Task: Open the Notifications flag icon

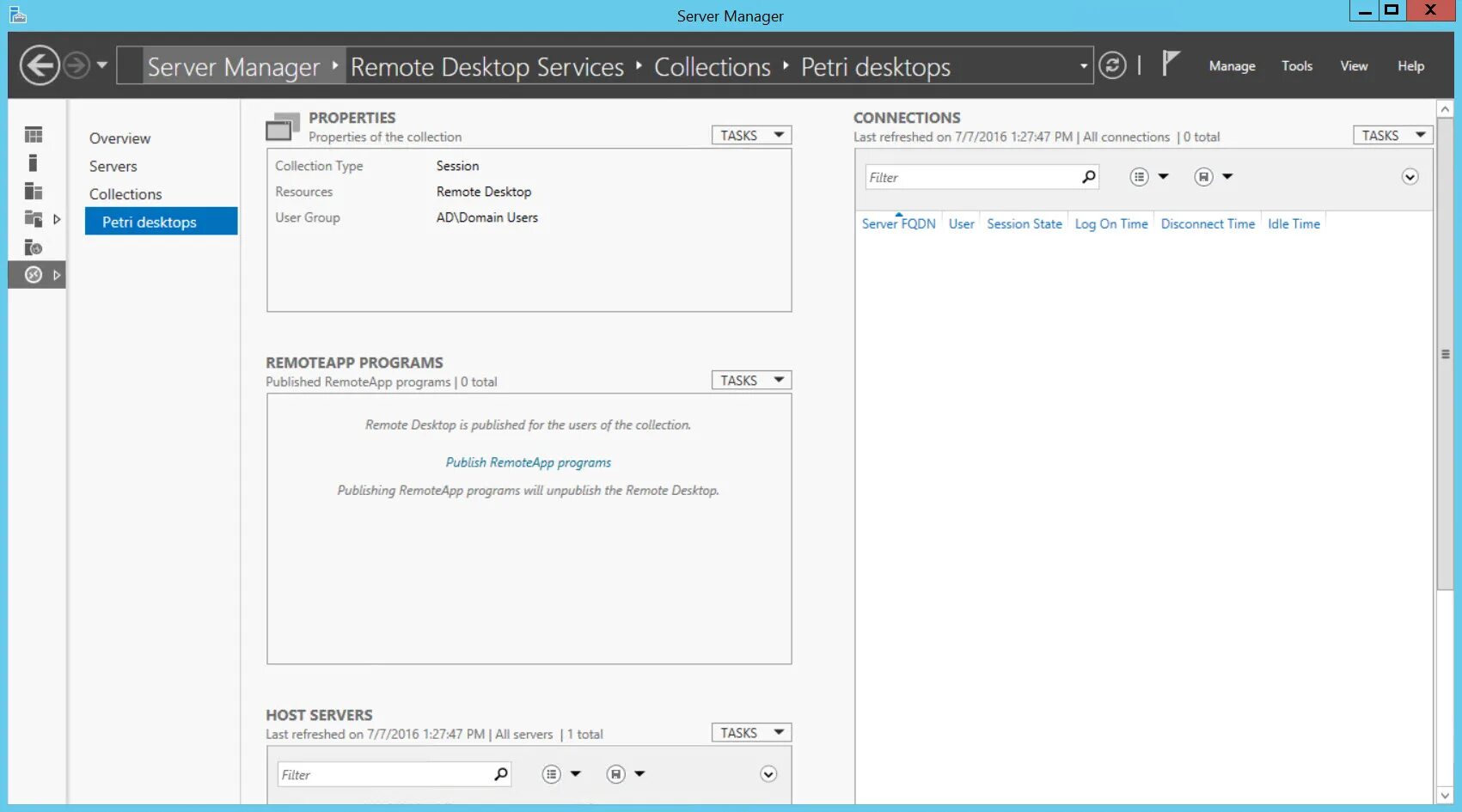Action: (1170, 64)
